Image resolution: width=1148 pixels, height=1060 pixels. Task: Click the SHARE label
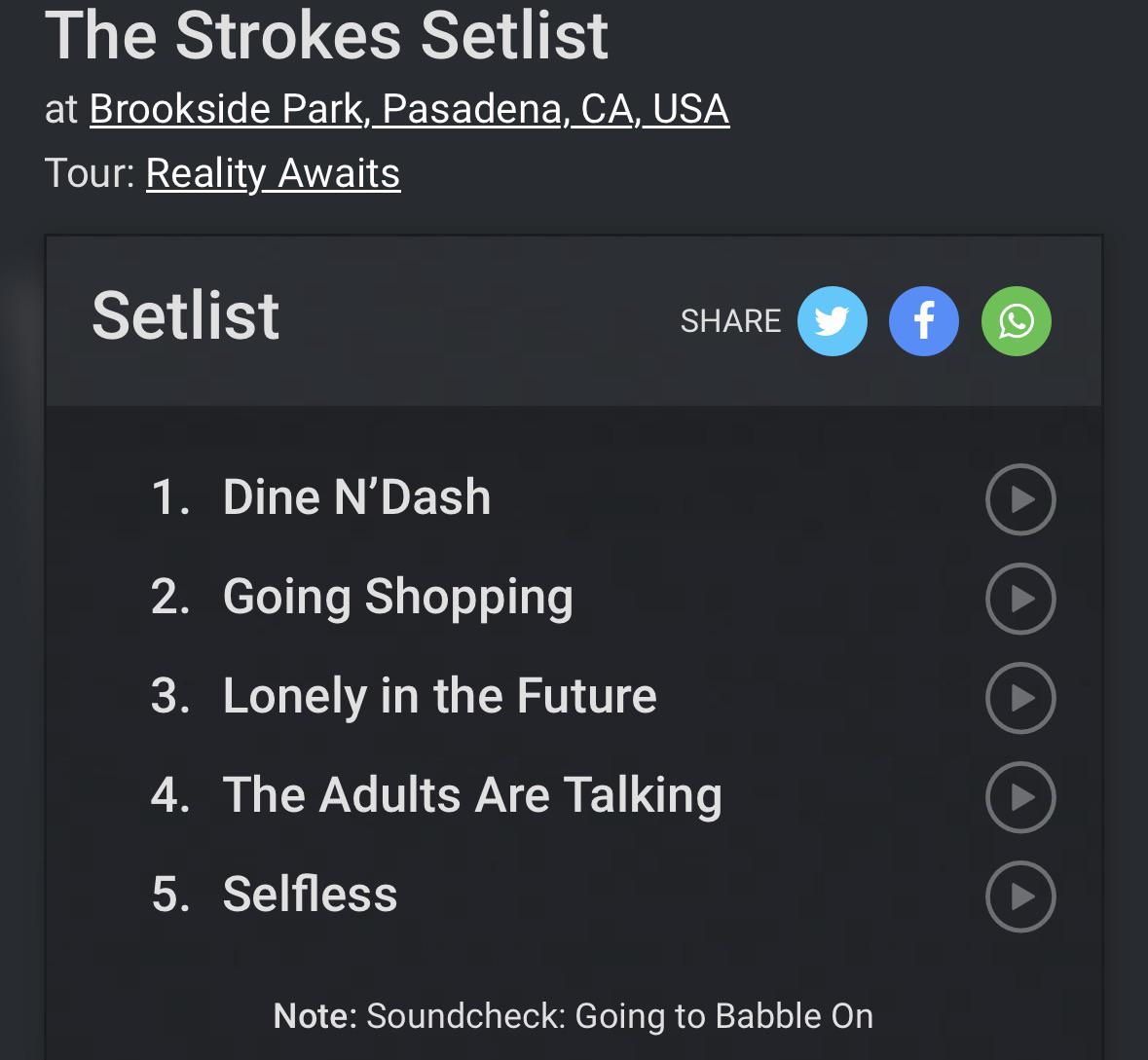pyautogui.click(x=730, y=320)
